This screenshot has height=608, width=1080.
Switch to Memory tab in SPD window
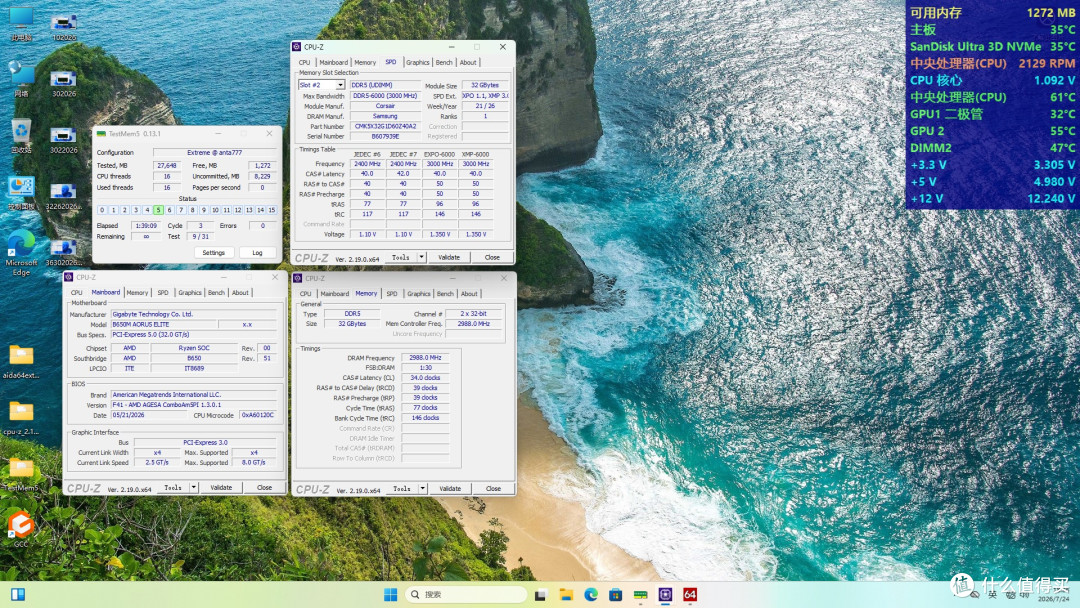[x=365, y=62]
